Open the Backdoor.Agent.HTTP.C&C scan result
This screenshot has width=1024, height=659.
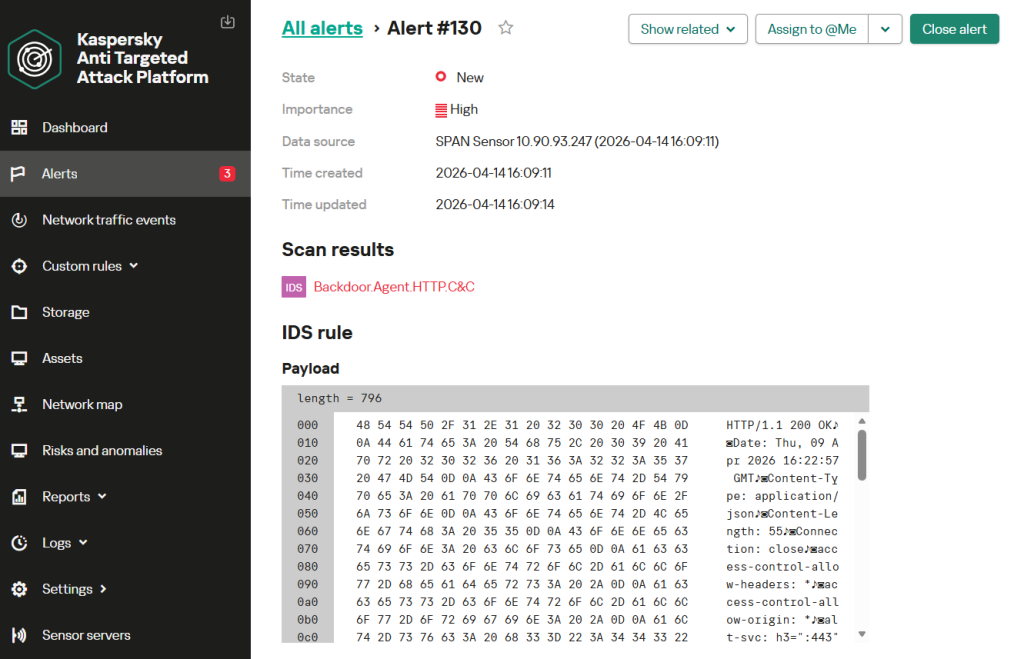pyautogui.click(x=393, y=287)
